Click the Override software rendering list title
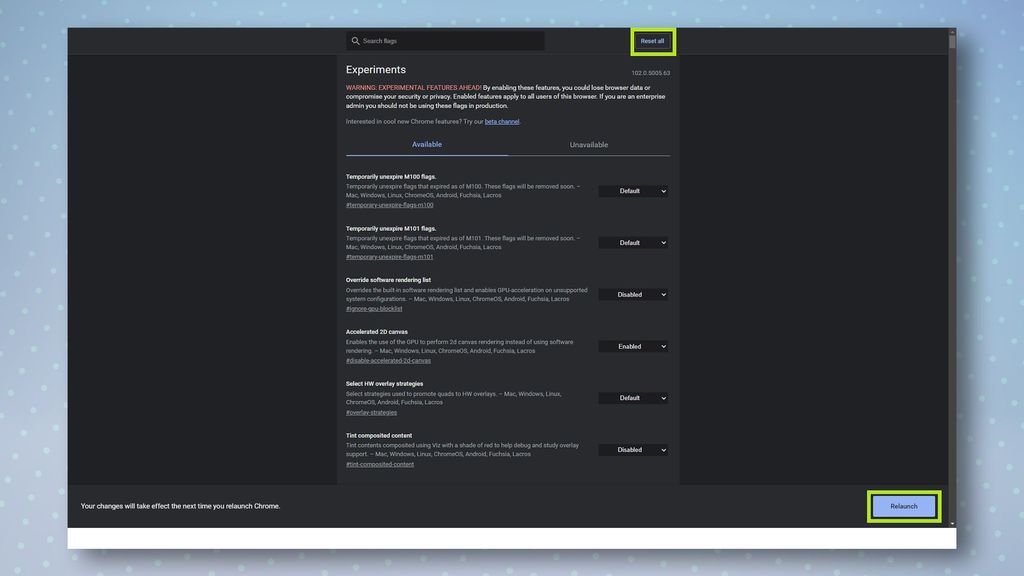This screenshot has width=1024, height=576. point(388,280)
